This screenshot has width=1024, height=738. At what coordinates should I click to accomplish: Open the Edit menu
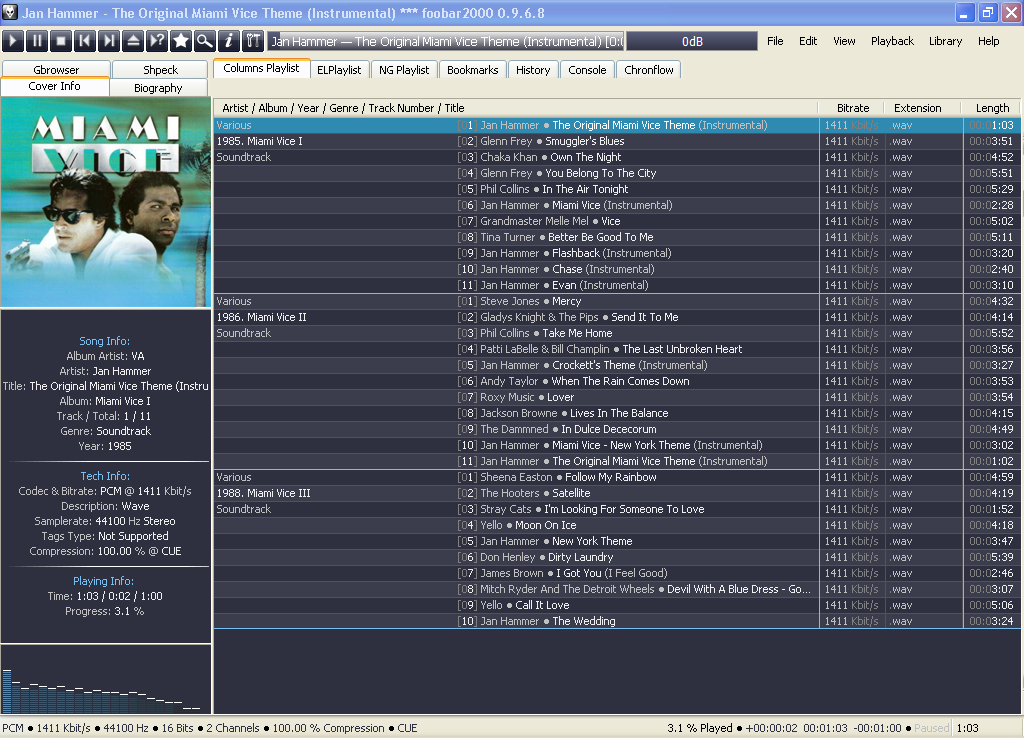[x=808, y=41]
